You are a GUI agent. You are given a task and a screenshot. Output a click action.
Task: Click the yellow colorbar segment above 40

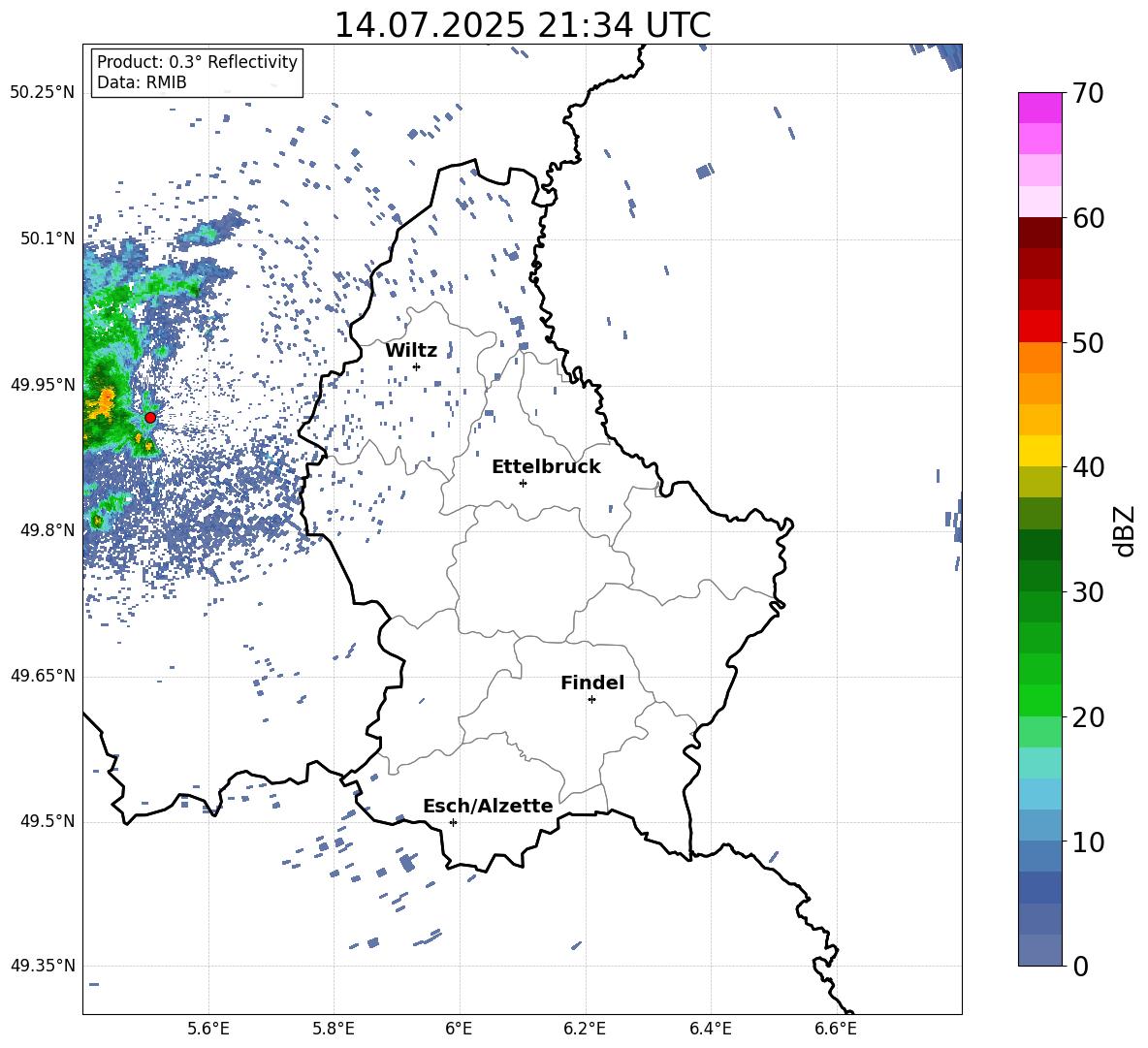pyautogui.click(x=1039, y=451)
